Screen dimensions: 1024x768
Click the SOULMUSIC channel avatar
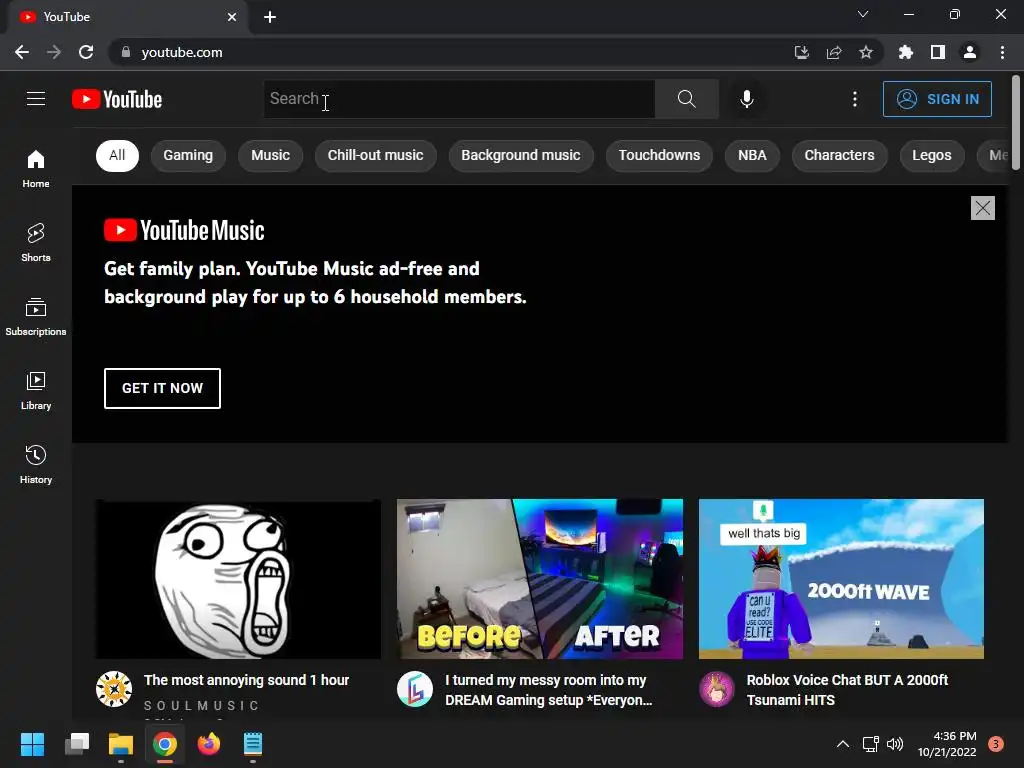click(x=114, y=689)
